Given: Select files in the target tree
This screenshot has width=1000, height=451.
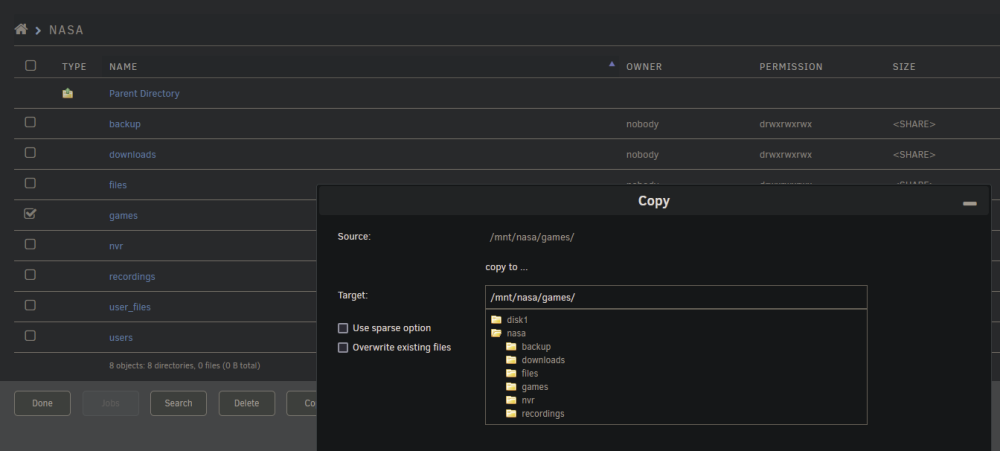Looking at the screenshot, I should coord(529,373).
